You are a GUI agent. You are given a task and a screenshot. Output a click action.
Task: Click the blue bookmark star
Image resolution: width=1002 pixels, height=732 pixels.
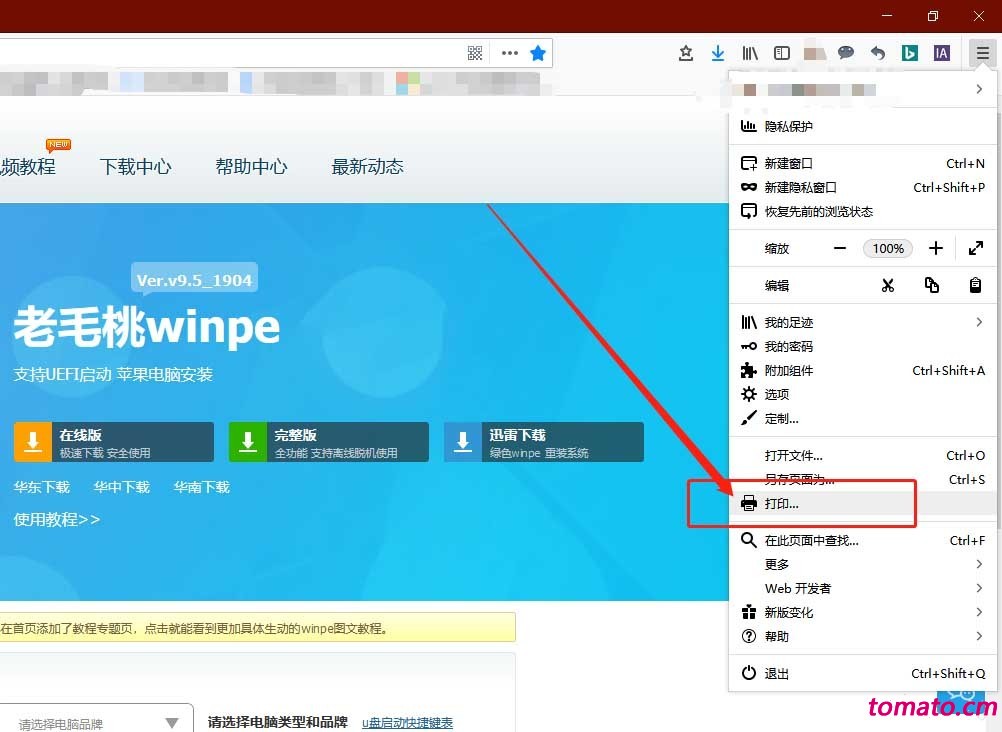(538, 53)
